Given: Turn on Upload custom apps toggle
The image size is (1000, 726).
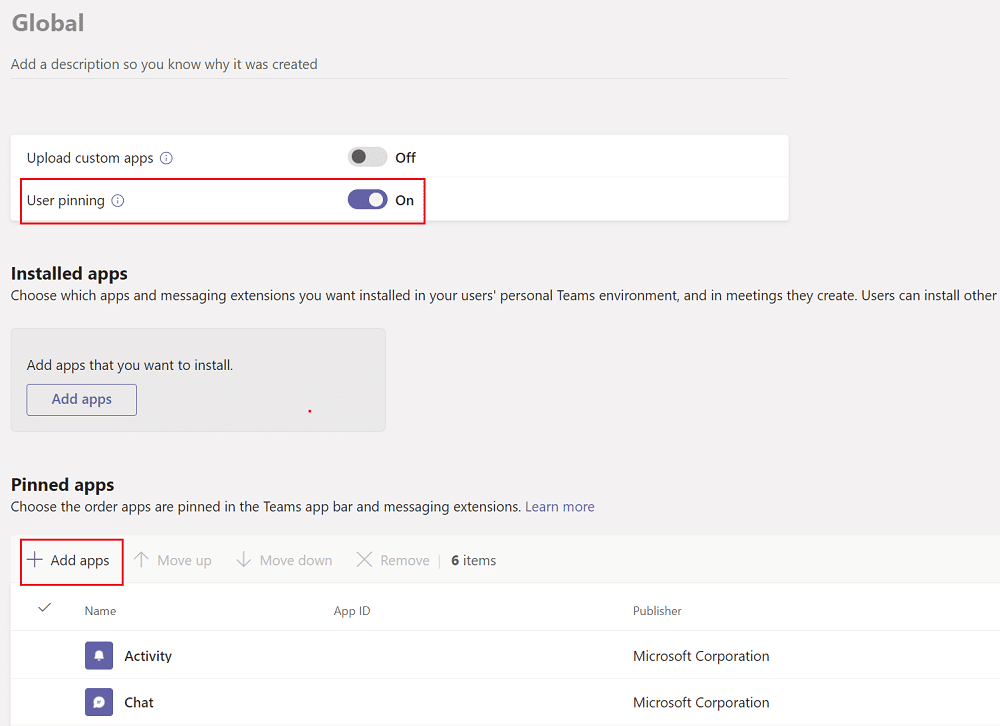Looking at the screenshot, I should tap(367, 157).
